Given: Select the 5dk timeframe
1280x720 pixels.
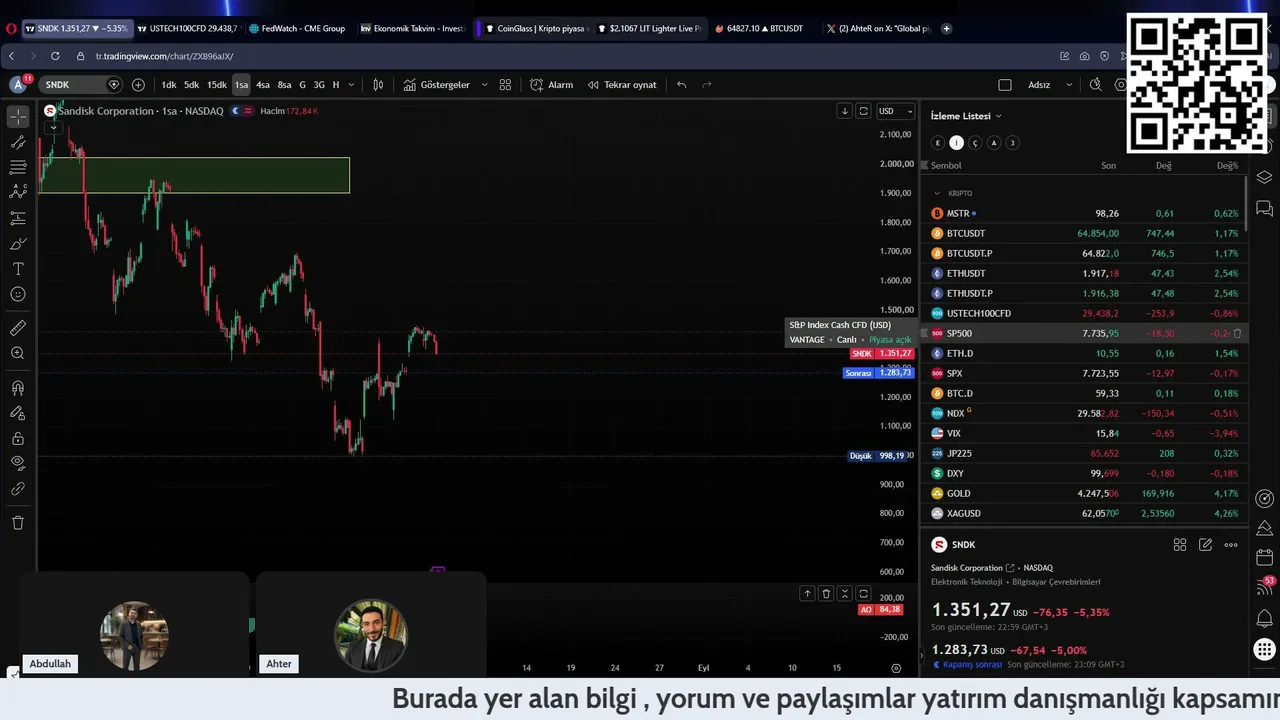Looking at the screenshot, I should [x=192, y=85].
